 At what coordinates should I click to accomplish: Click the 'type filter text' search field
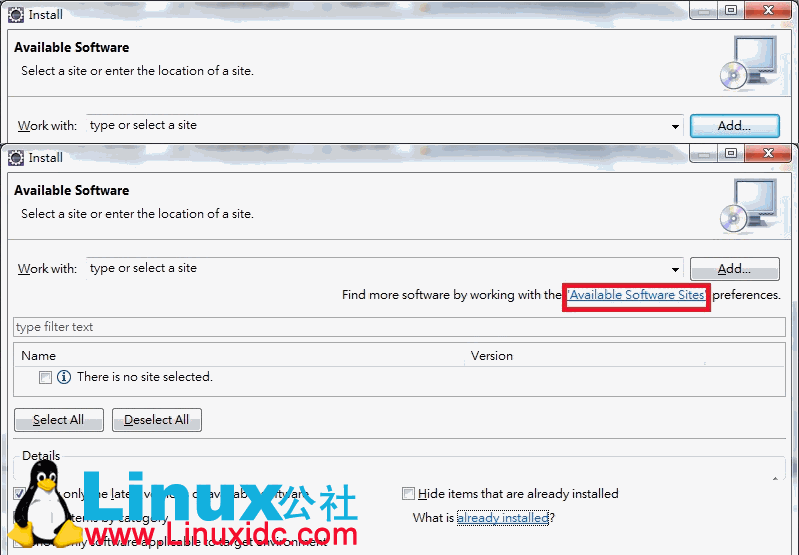tap(400, 327)
